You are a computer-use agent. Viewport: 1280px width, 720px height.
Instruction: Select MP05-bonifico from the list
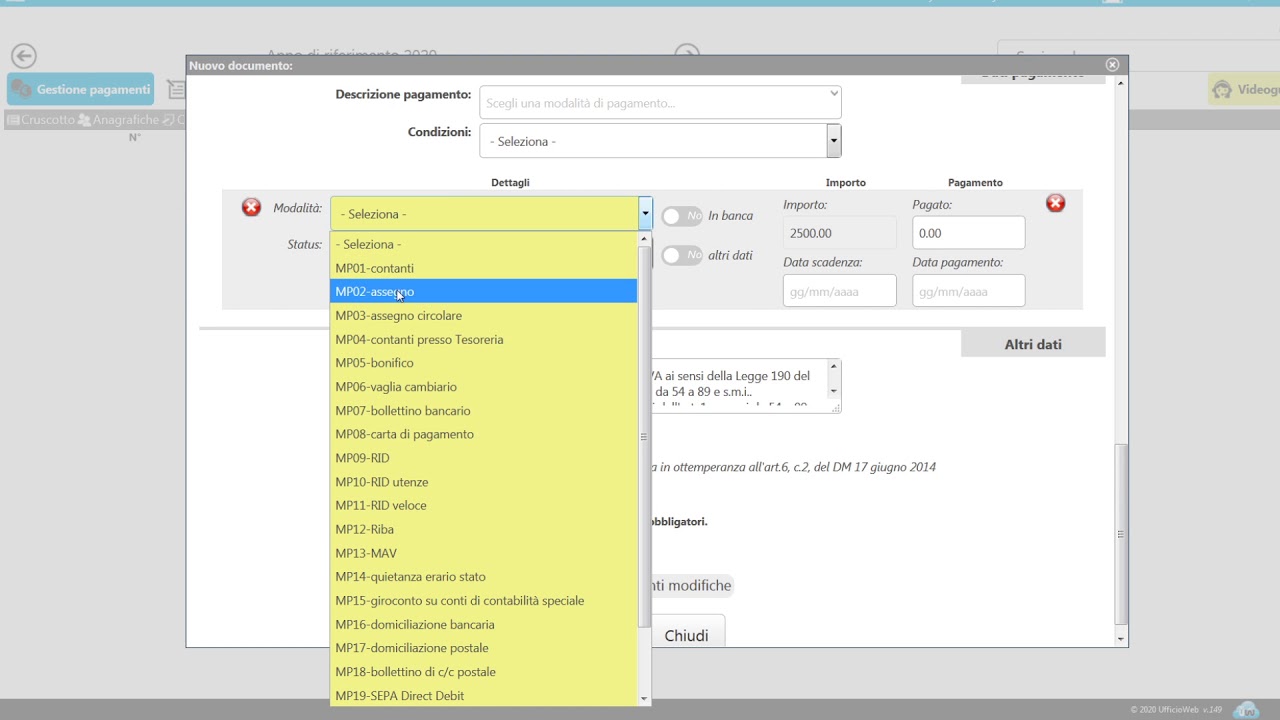click(374, 363)
